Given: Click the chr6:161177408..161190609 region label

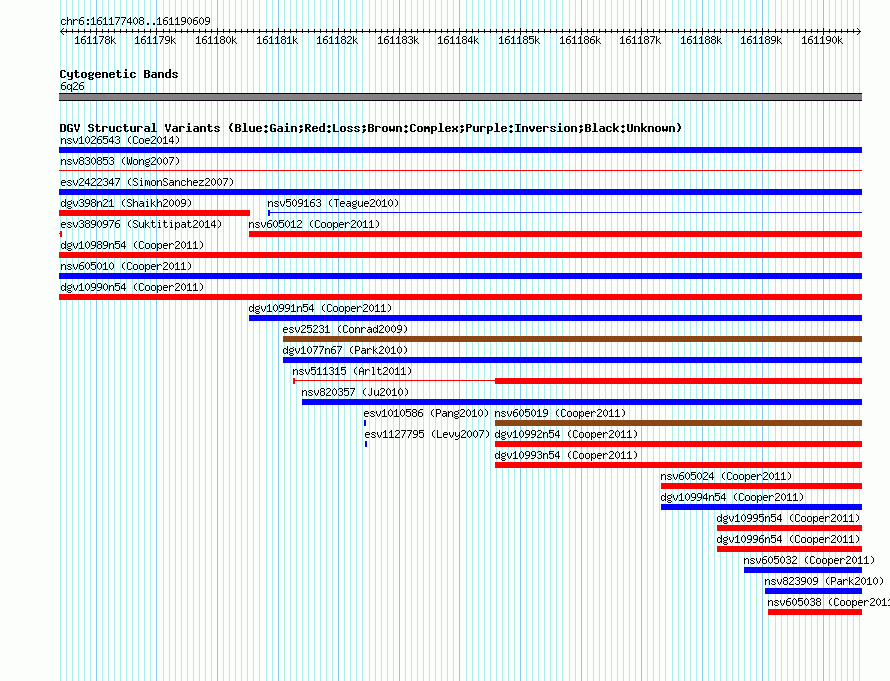Looking at the screenshot, I should (x=135, y=21).
